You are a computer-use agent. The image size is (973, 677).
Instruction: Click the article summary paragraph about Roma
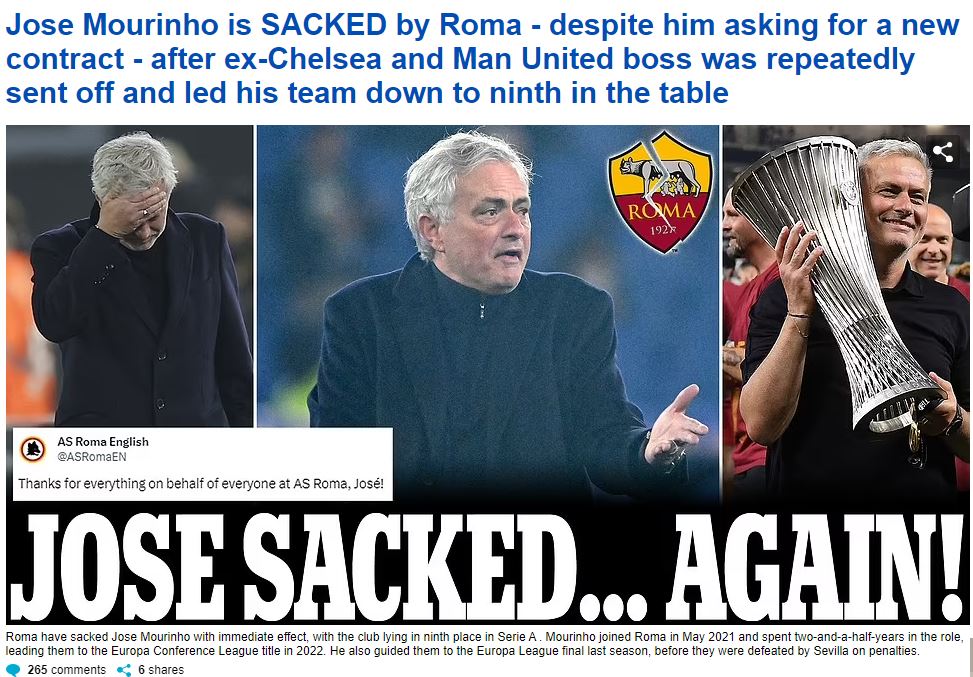[x=484, y=644]
